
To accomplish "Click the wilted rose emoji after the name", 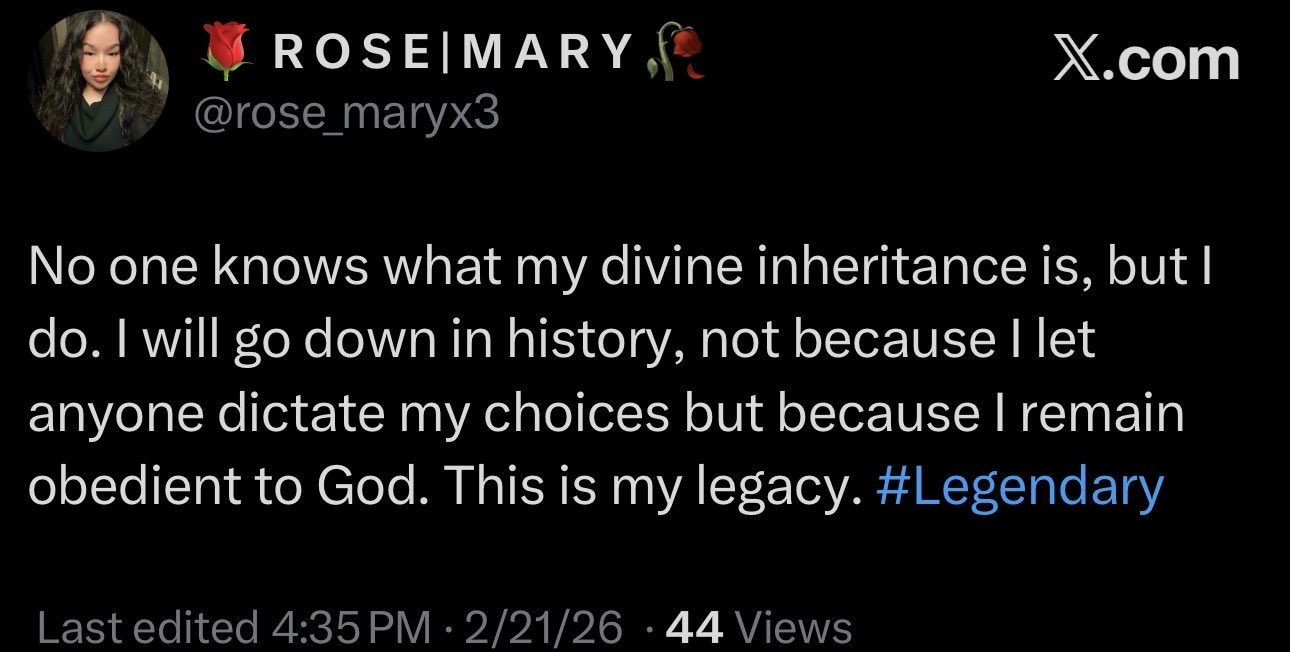I will 677,54.
